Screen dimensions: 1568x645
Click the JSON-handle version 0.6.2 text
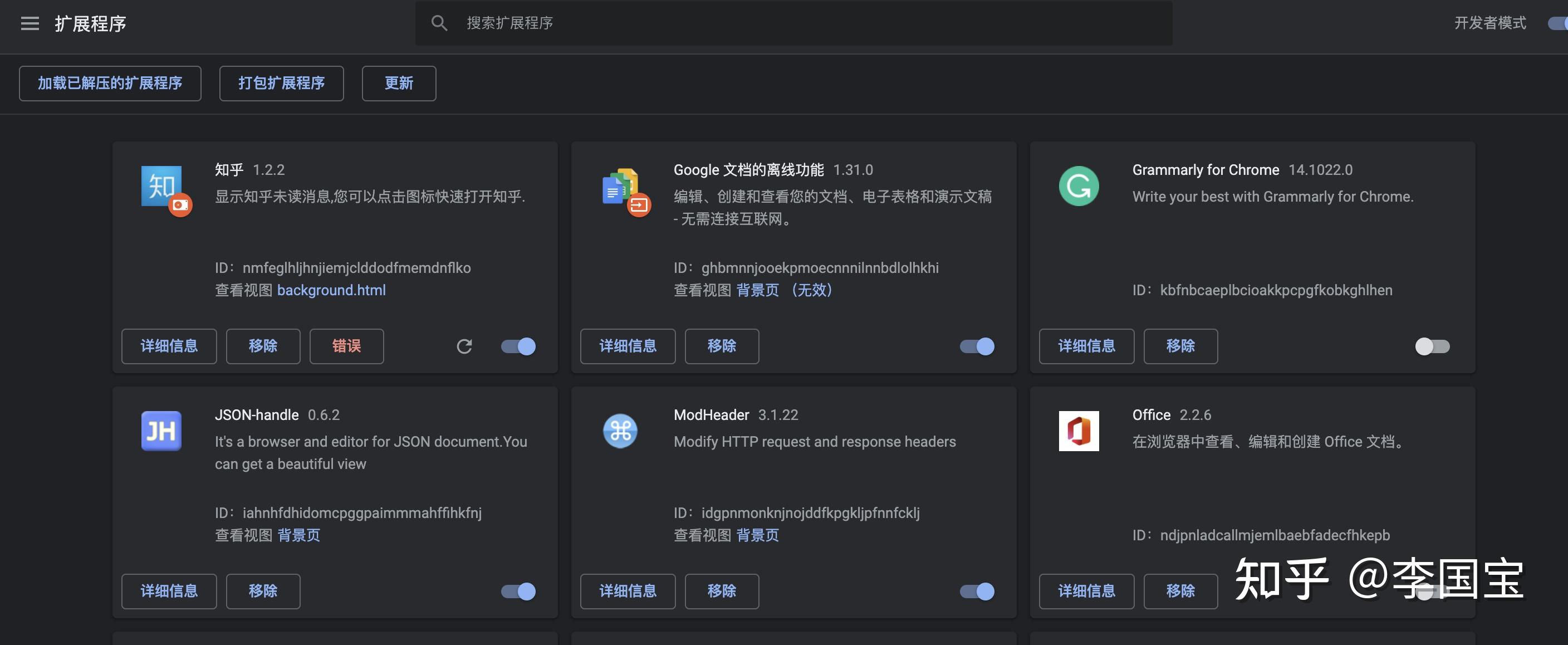[324, 415]
